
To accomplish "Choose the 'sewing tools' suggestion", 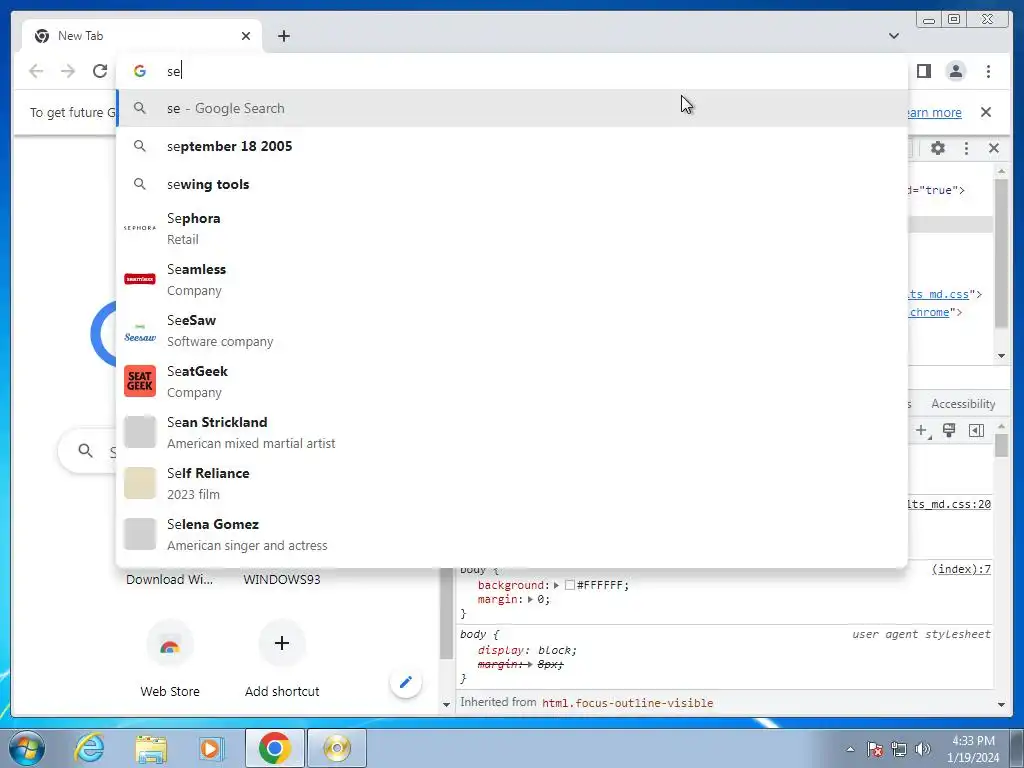I will 512,184.
